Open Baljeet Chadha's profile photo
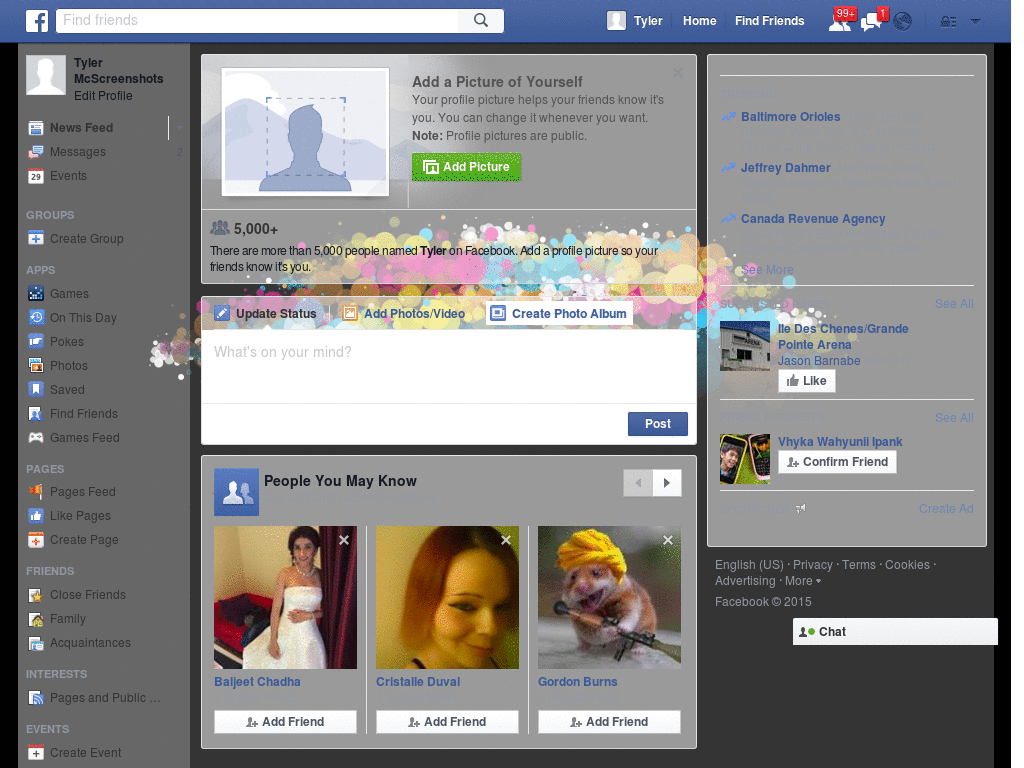Viewport: 1024px width, 768px height. click(285, 598)
